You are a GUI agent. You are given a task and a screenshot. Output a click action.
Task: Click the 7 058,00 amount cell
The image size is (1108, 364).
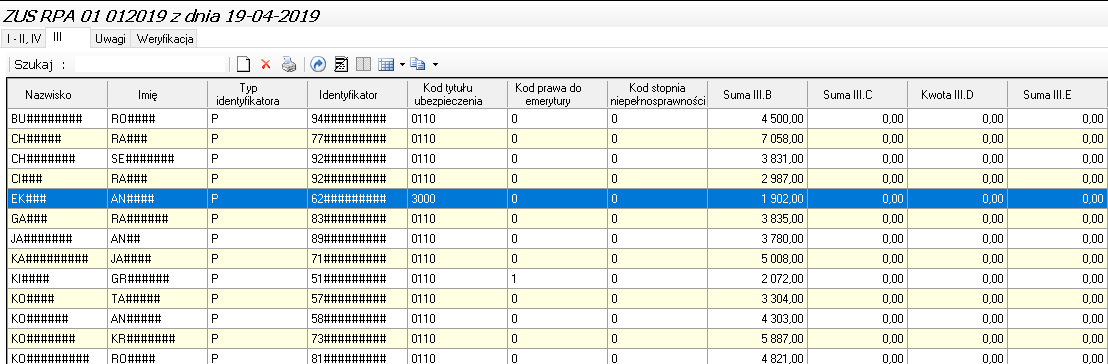(758, 139)
